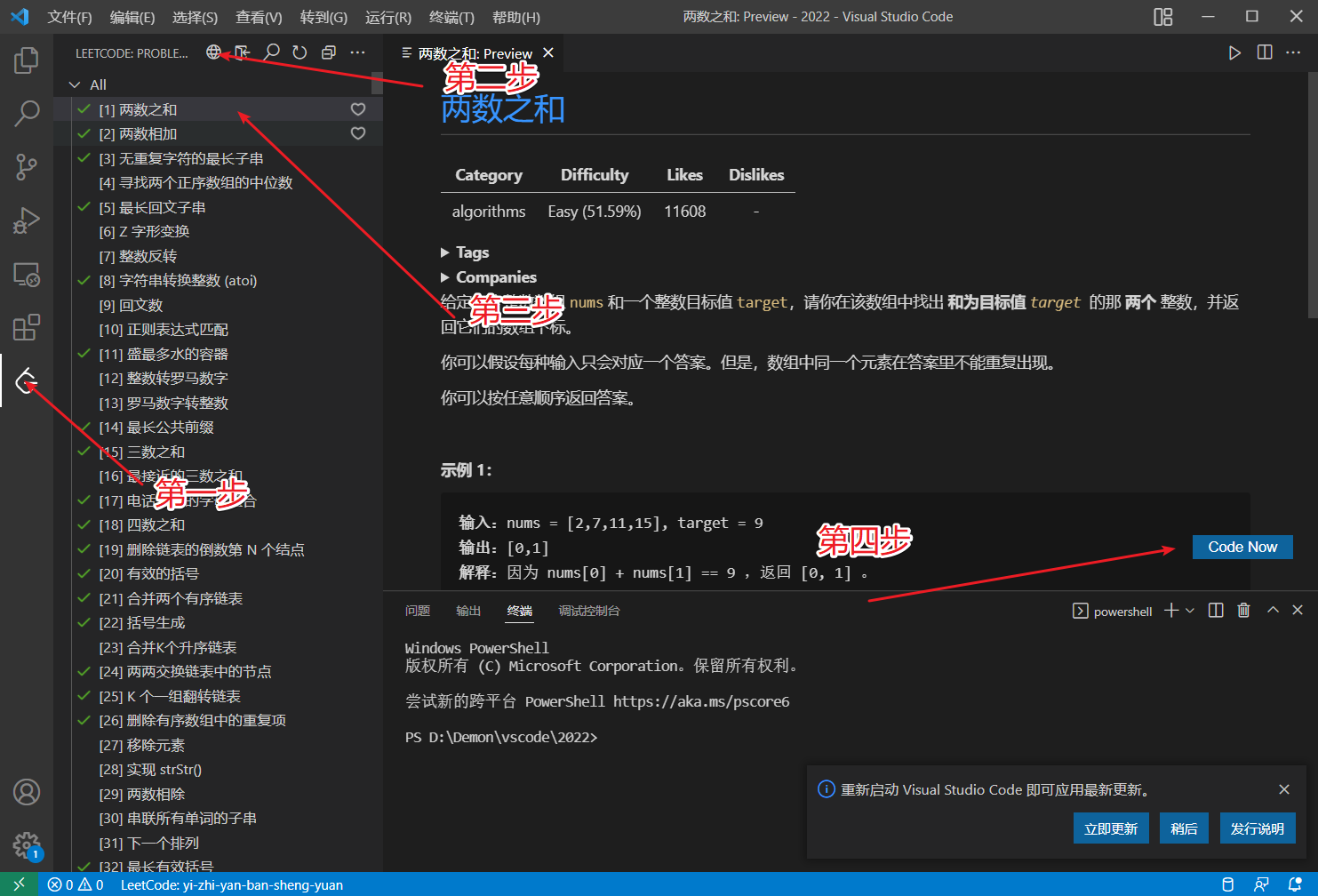Switch to the 输出 panel tab

[x=468, y=611]
